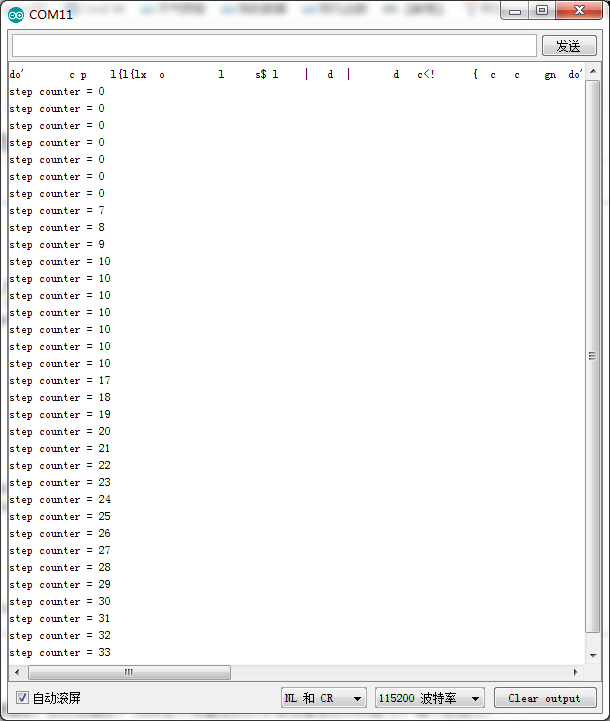
Task: Click the COM11 title text
Action: point(51,15)
